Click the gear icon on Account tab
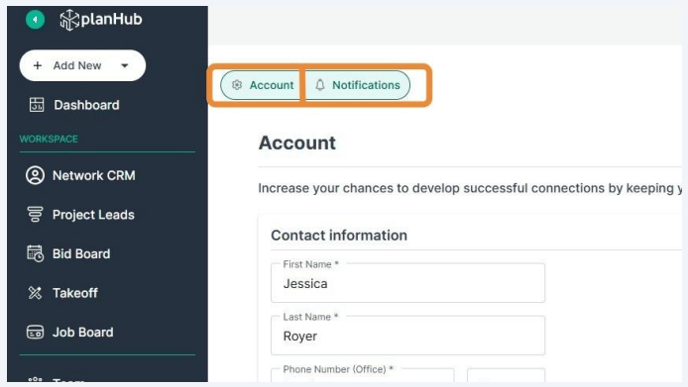Screen dimensions: 688x387 pos(237,85)
